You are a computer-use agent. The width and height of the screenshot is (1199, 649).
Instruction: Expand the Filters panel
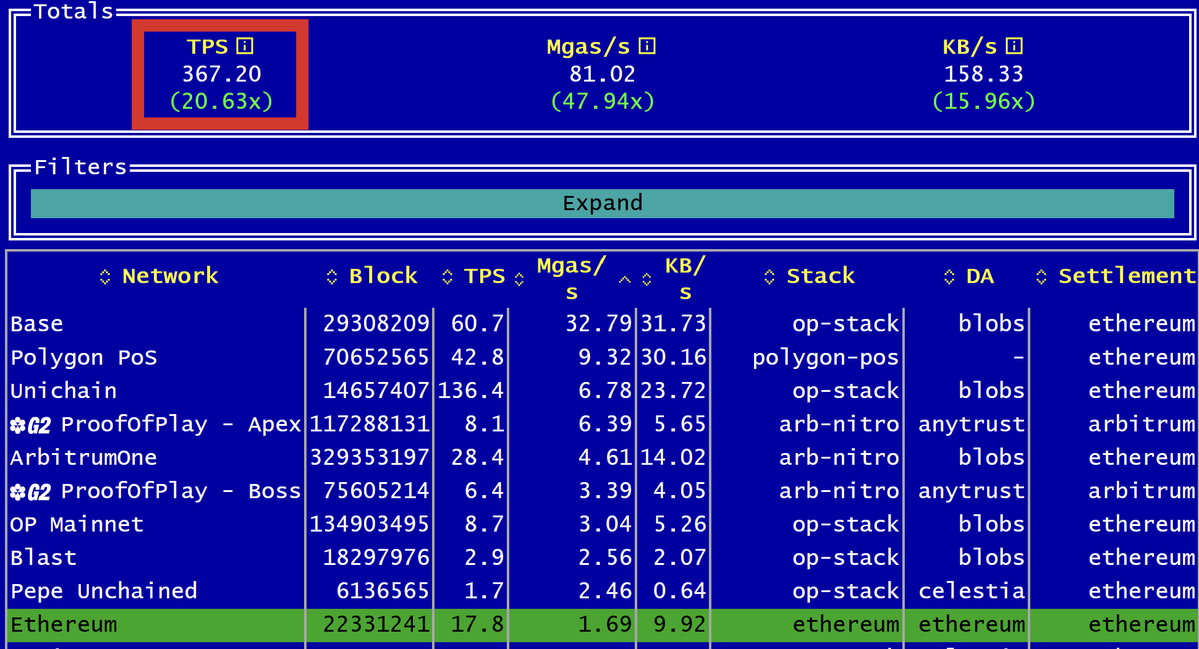coord(602,203)
